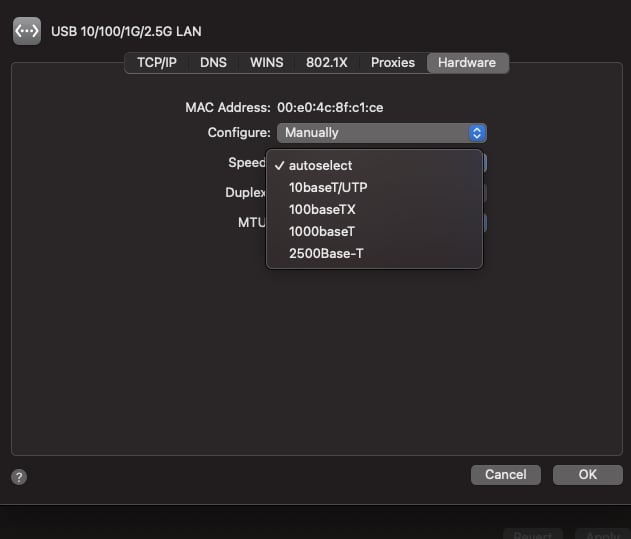Open help with the question mark button
This screenshot has width=631, height=539.
[19, 477]
